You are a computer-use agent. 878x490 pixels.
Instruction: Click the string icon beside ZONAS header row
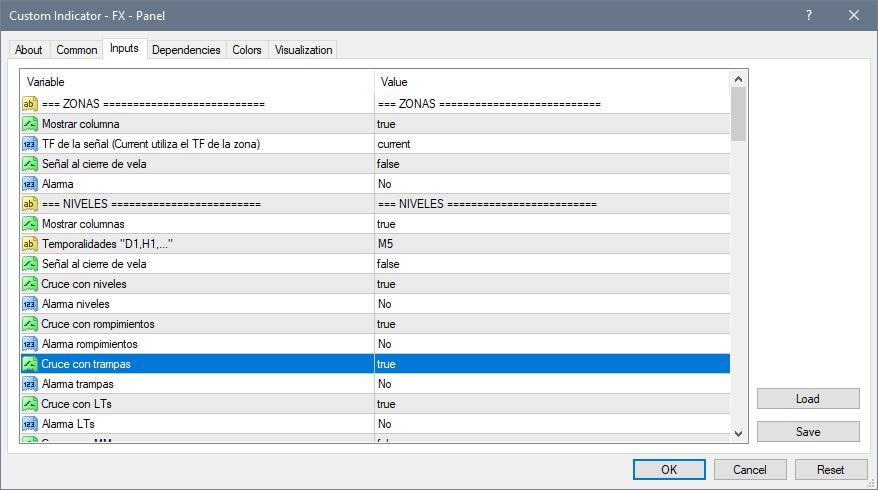[x=29, y=104]
